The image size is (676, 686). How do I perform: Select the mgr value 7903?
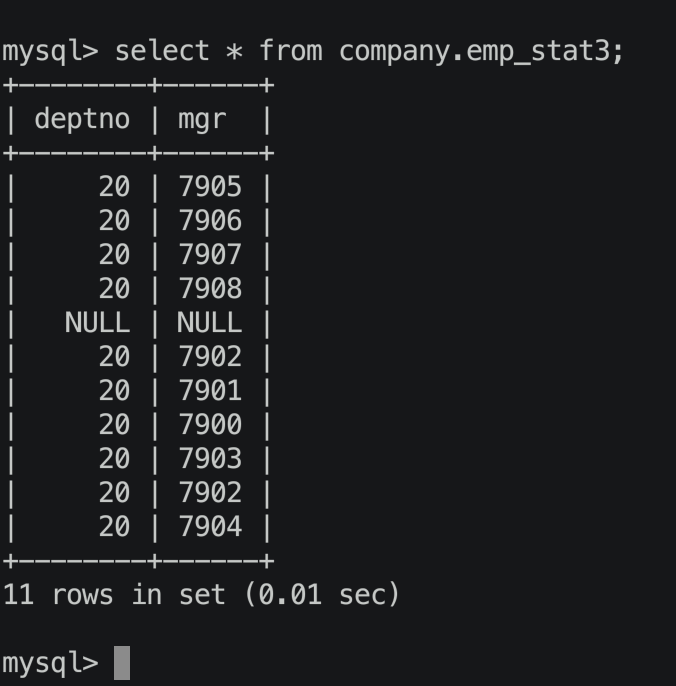click(x=210, y=458)
